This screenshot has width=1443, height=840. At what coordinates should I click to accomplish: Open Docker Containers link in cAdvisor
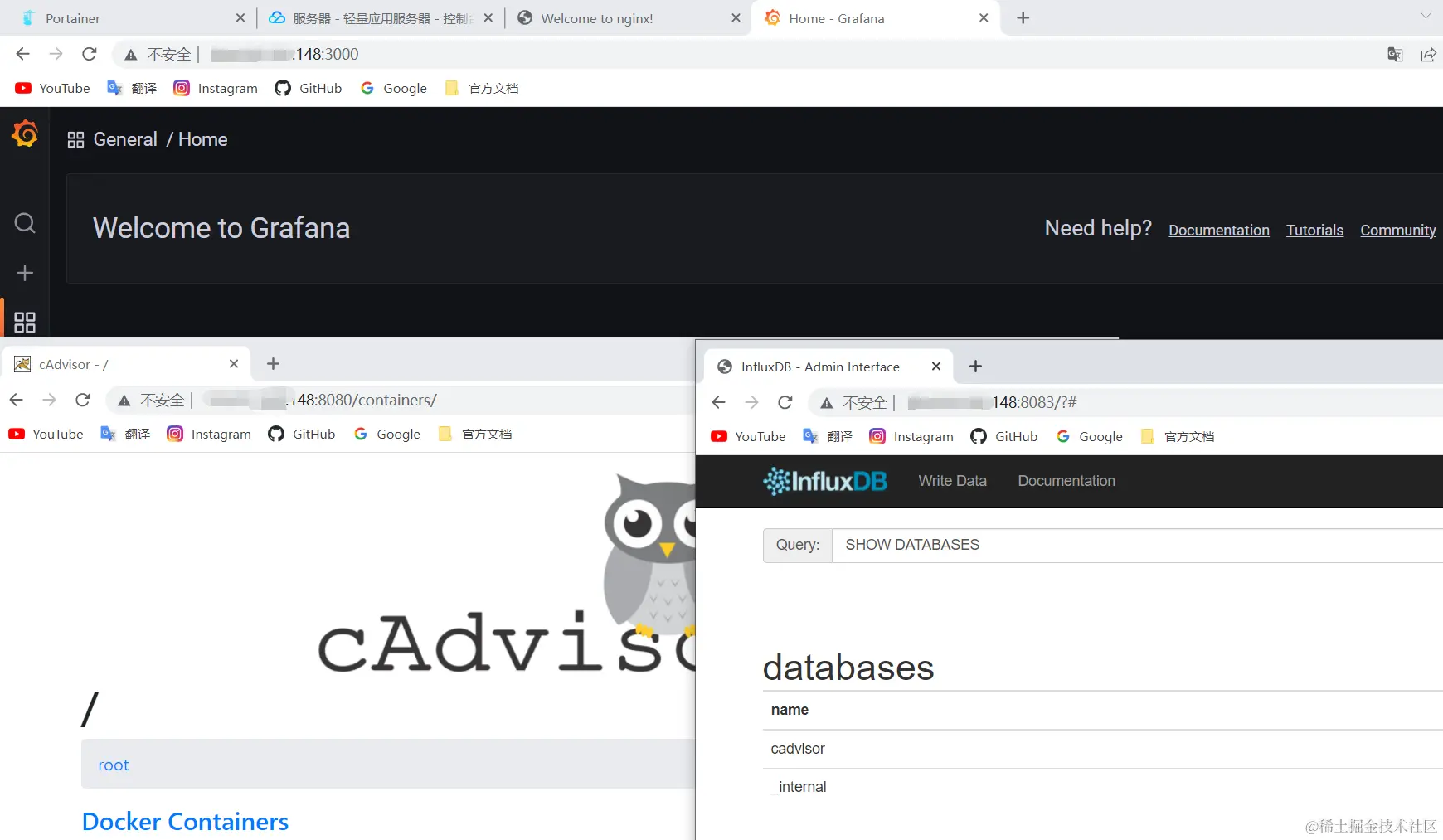185,821
